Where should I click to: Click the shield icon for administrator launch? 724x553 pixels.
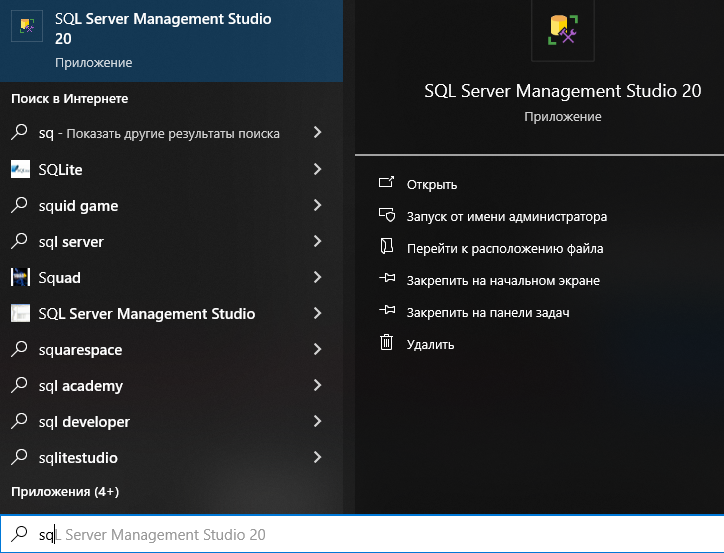[386, 216]
